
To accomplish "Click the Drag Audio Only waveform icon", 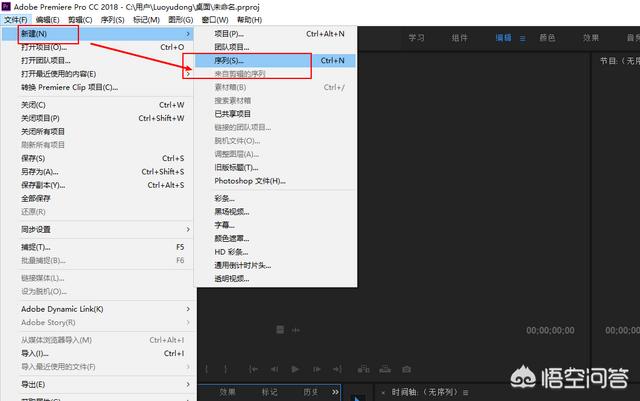I will (x=296, y=330).
